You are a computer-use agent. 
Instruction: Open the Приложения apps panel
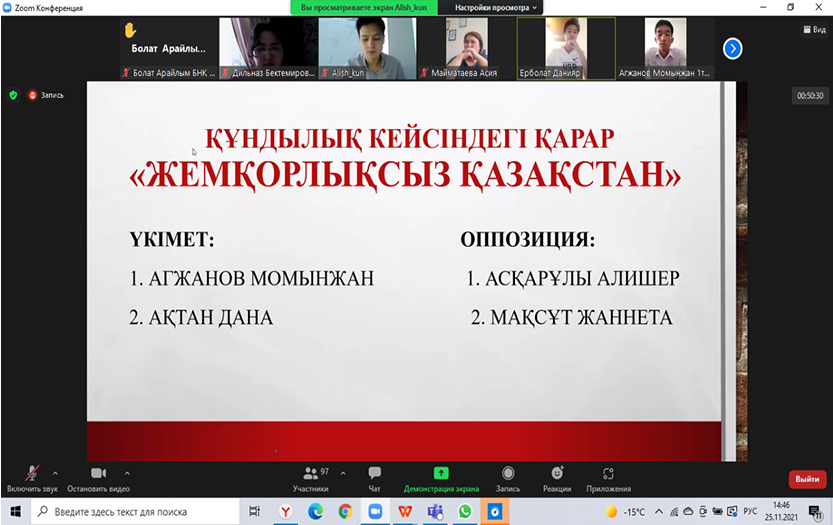[608, 474]
